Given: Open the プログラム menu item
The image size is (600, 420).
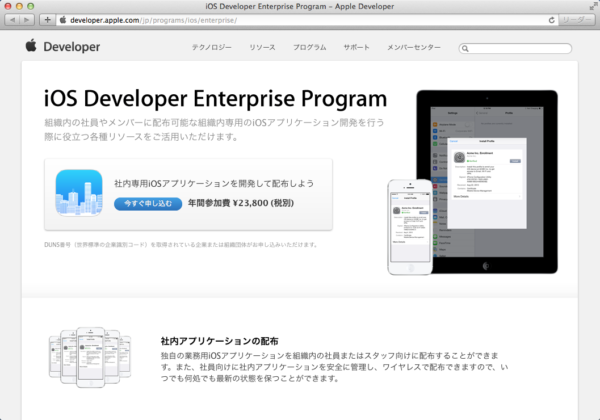Looking at the screenshot, I should point(310,47).
